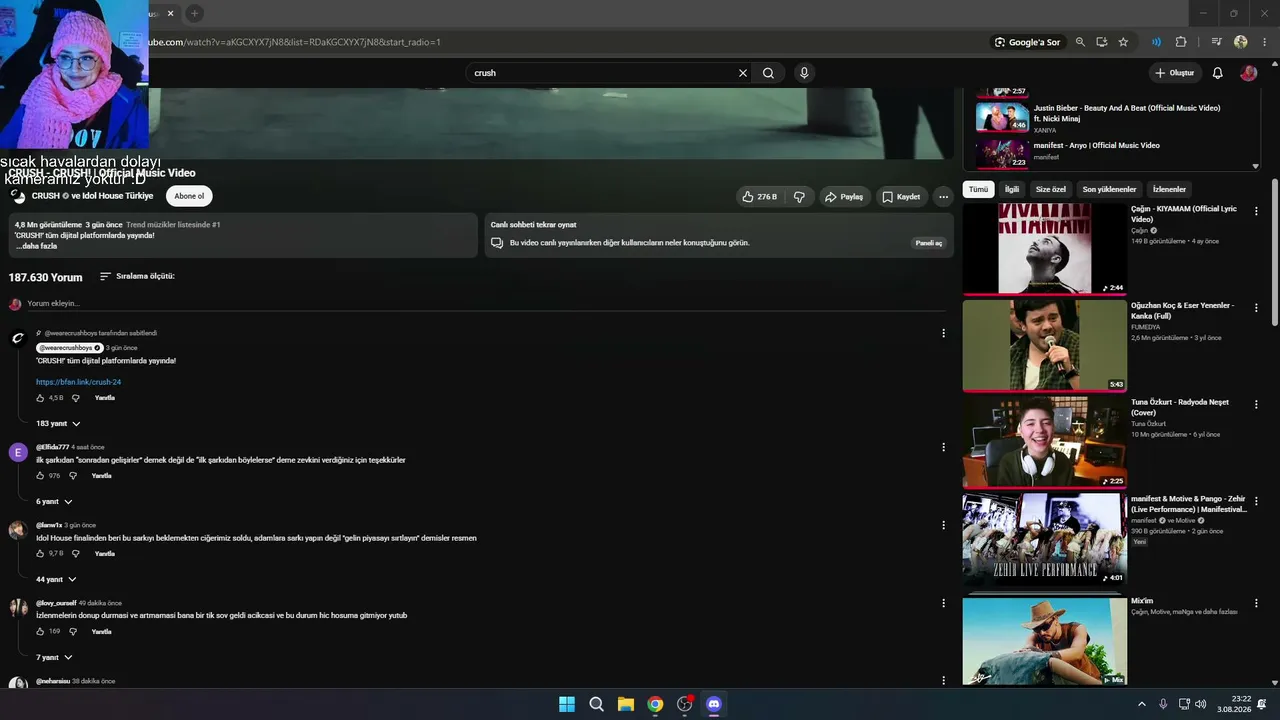Viewport: 1280px width, 720px height.
Task: Open the Chrome profile avatar
Action: [x=1241, y=42]
